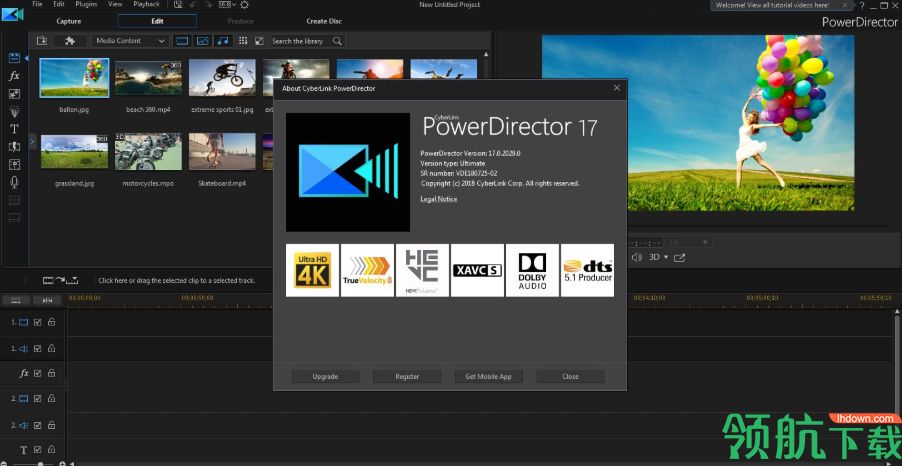
Task: Toggle audio files filter in library
Action: (222, 41)
